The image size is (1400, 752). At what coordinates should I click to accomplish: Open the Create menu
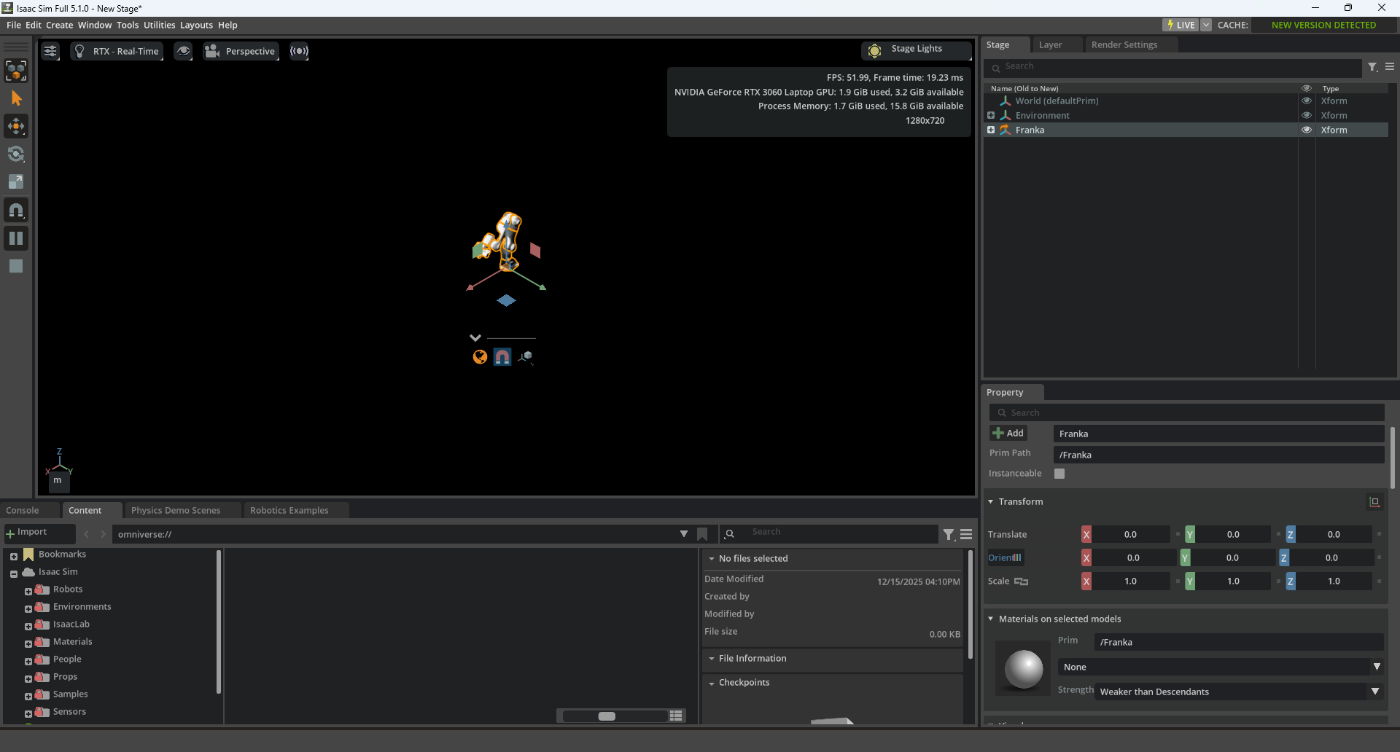coord(59,25)
